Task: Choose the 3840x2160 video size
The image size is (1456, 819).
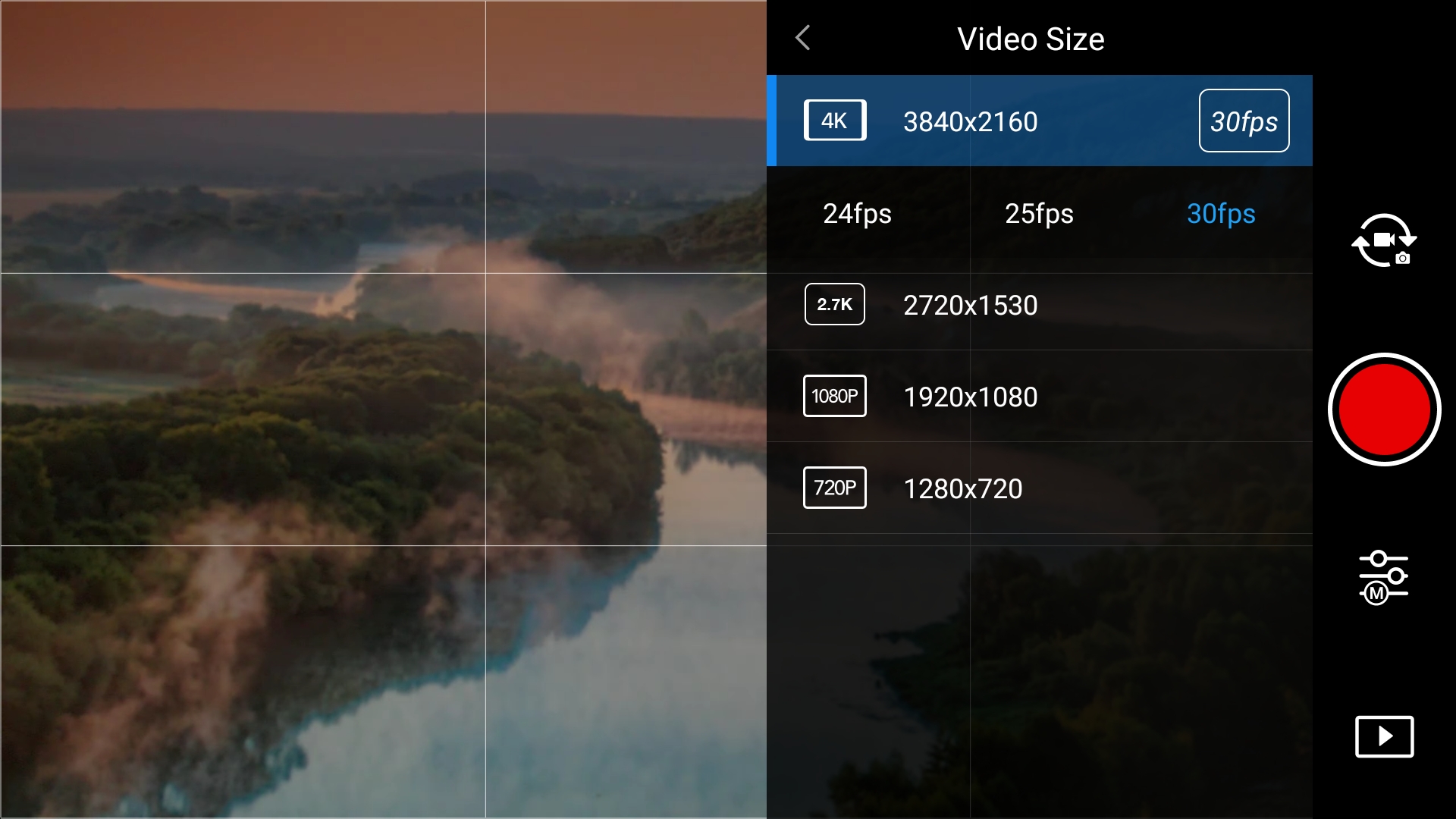Action: pos(970,122)
